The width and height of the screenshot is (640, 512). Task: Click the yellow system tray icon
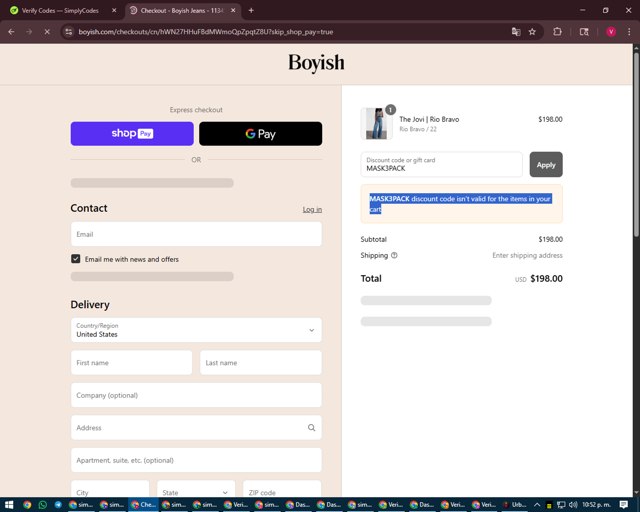point(549,505)
